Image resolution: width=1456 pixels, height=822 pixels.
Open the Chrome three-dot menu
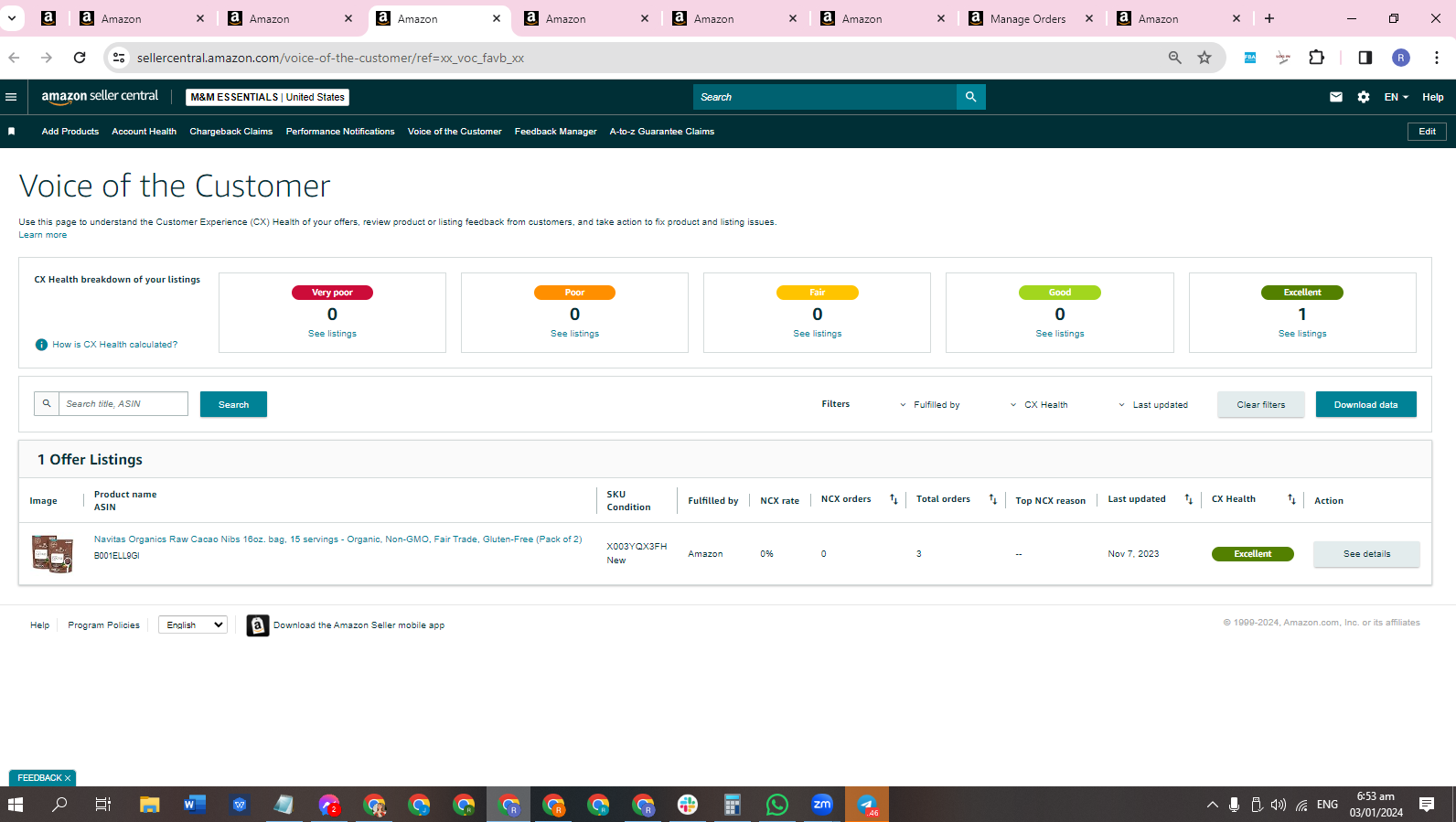pos(1437,58)
